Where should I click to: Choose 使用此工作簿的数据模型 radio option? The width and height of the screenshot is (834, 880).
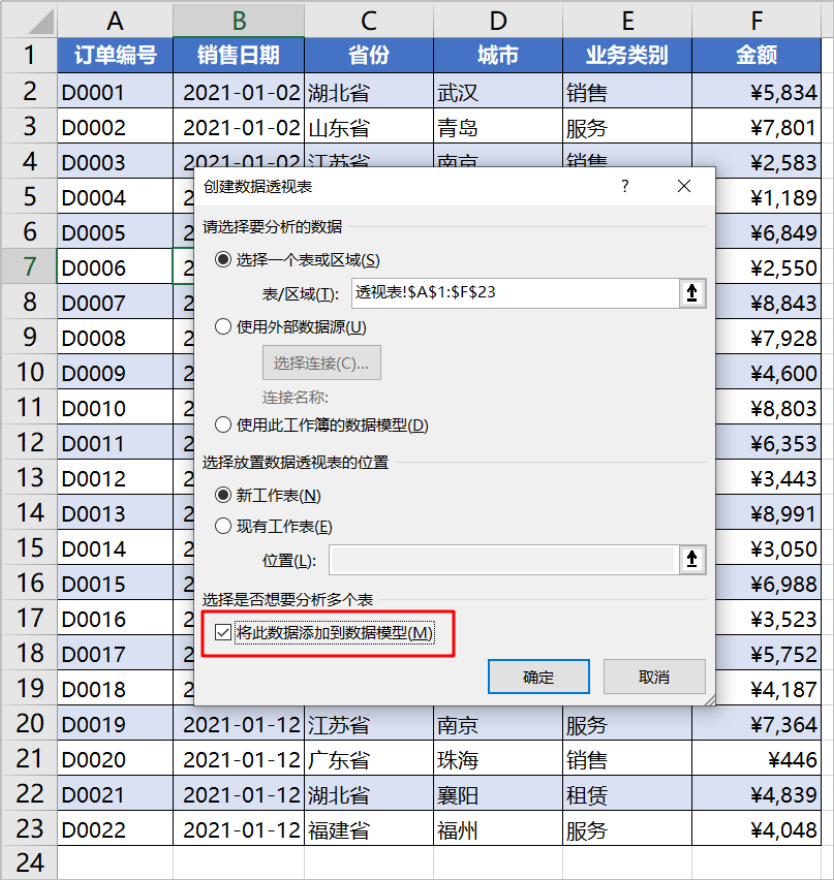click(x=224, y=425)
